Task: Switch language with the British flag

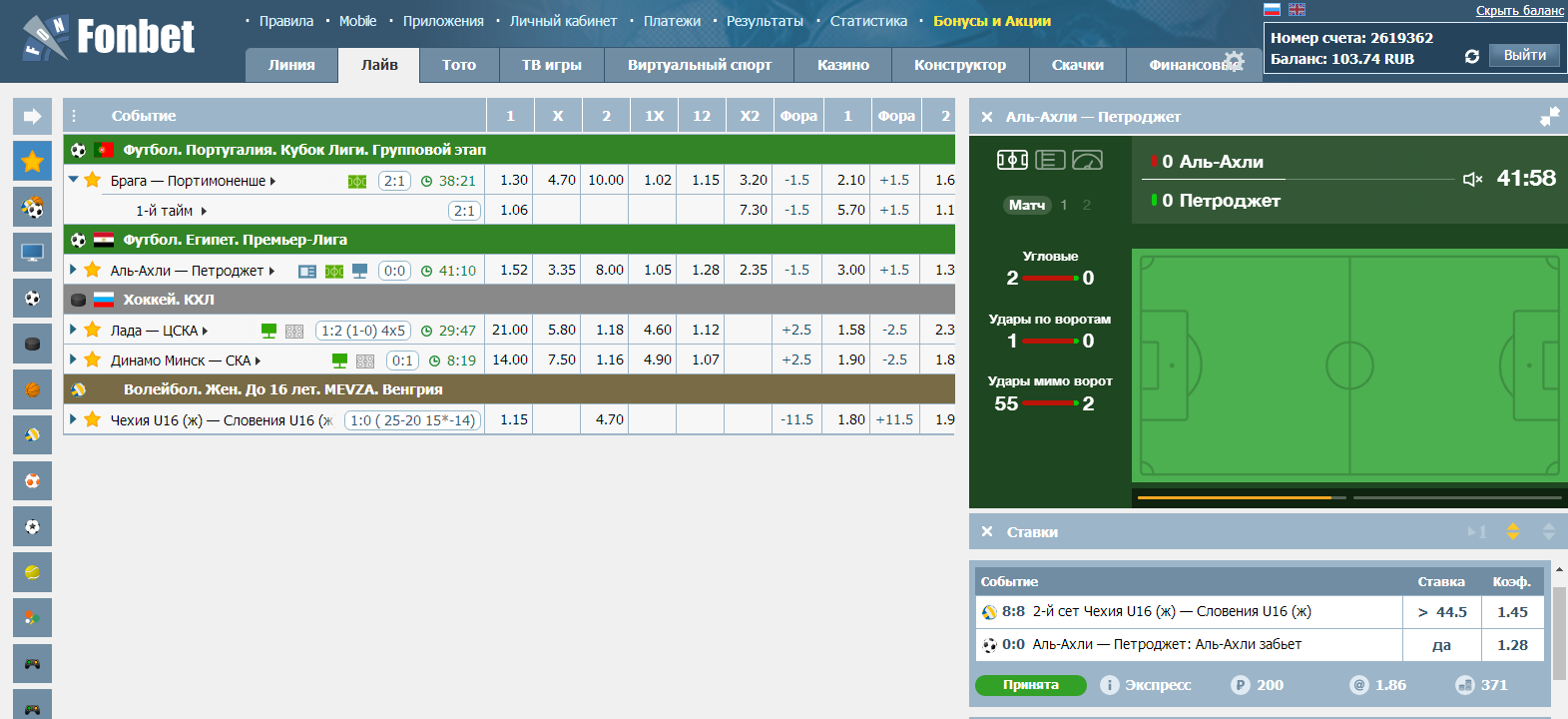Action: click(1297, 9)
